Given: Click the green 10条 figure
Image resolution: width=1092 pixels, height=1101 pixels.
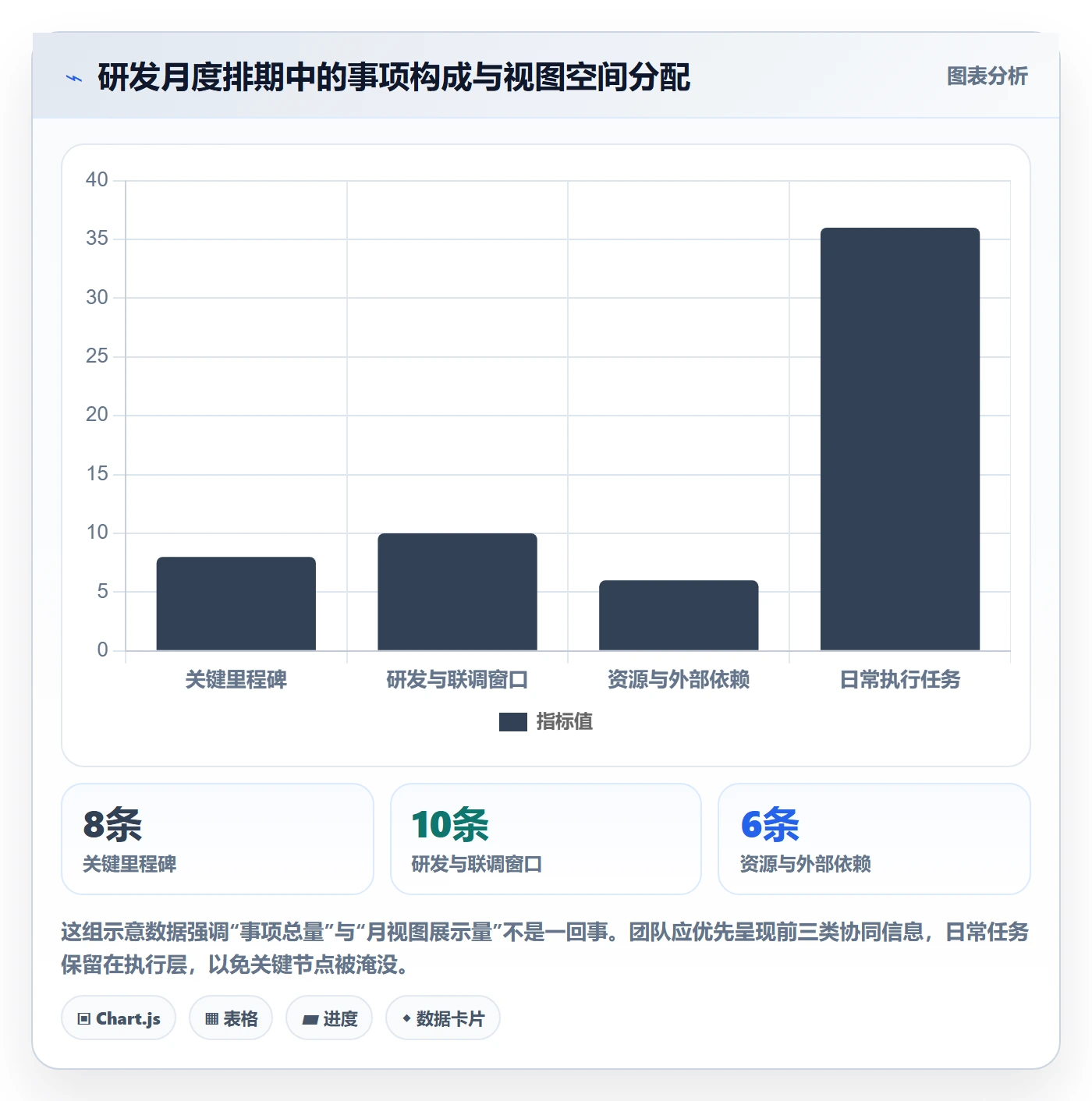Looking at the screenshot, I should [450, 824].
